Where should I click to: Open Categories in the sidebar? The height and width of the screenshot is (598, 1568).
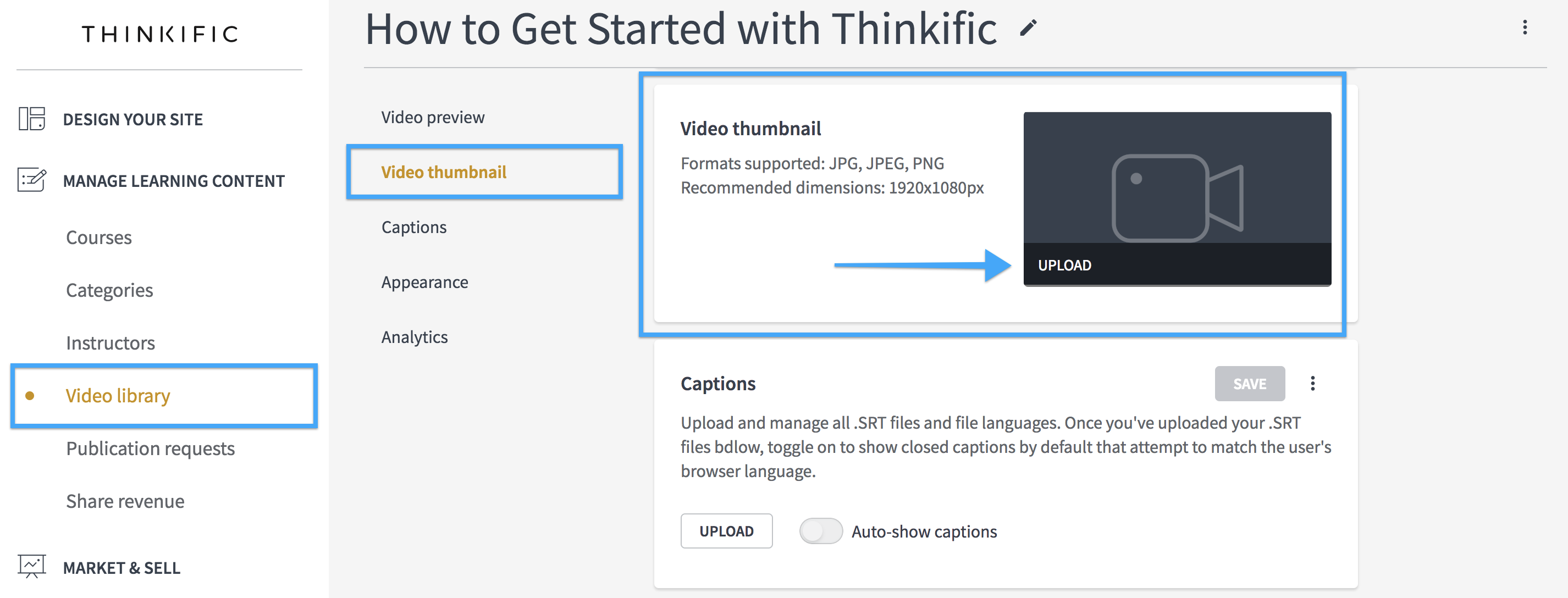coord(109,290)
